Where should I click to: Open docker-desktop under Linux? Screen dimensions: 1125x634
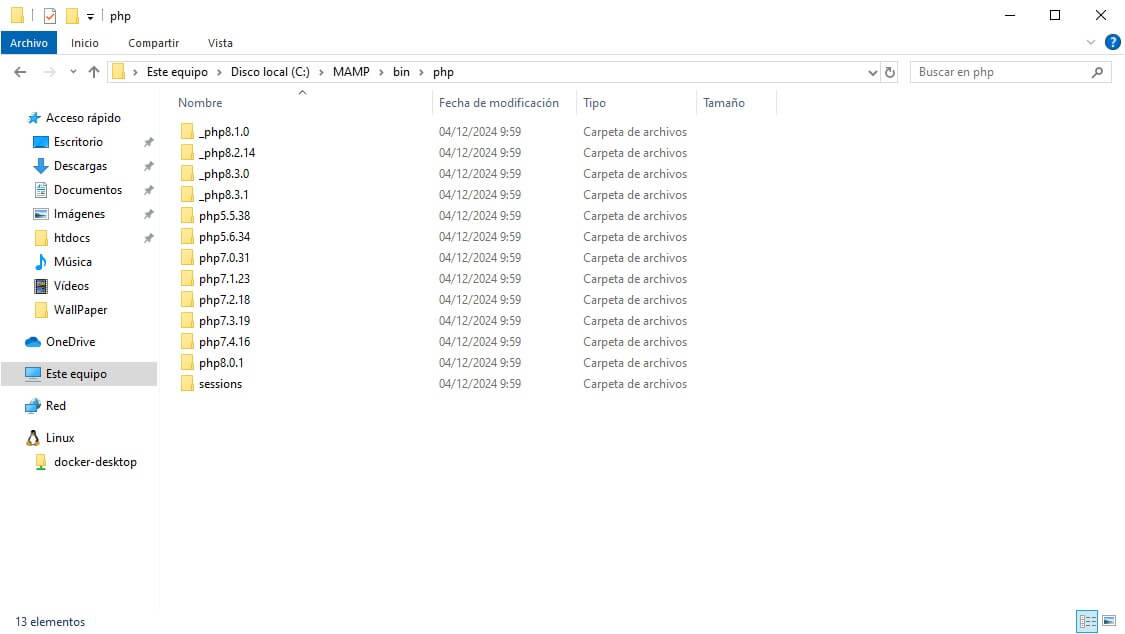click(x=95, y=462)
